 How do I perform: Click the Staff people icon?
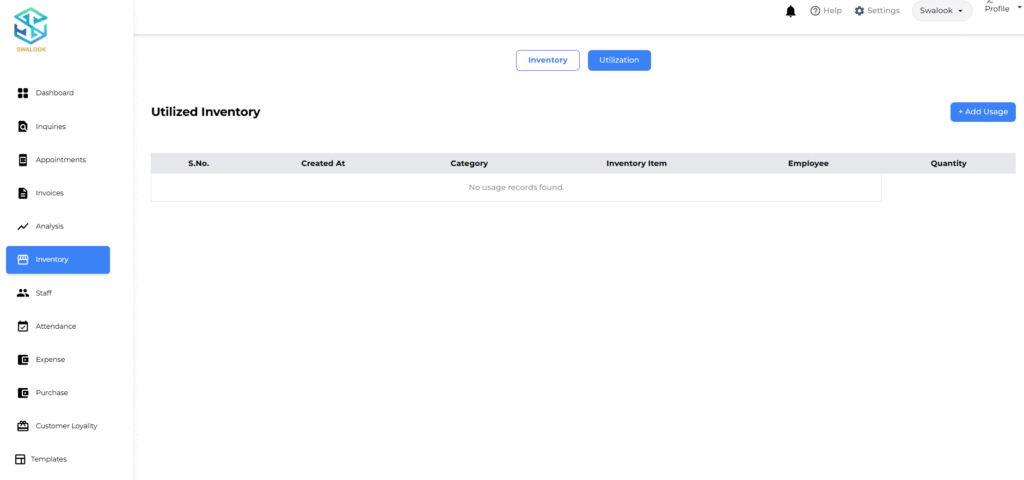pos(23,293)
